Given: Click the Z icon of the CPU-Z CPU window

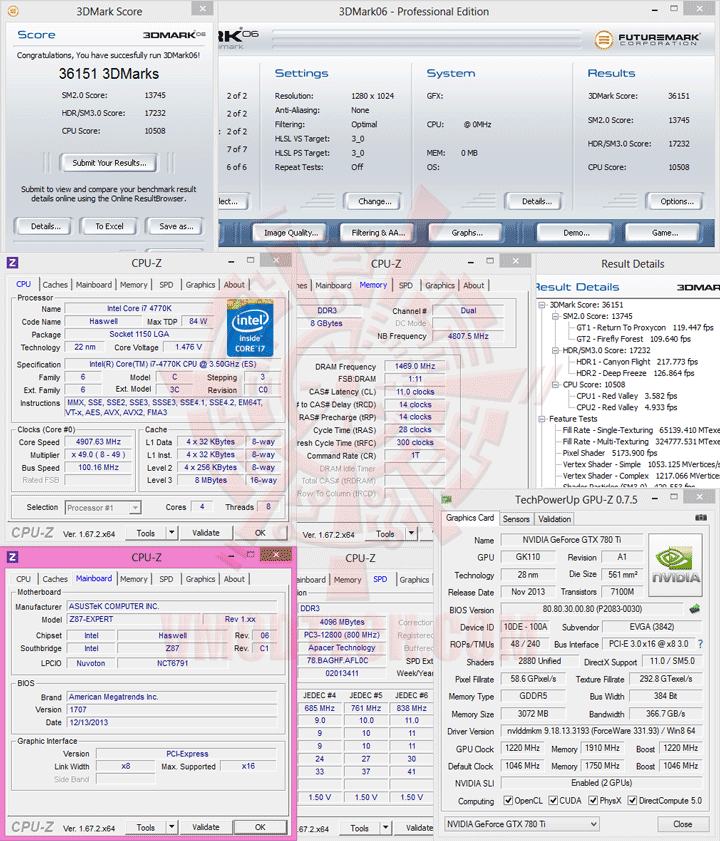Looking at the screenshot, I should 12,262.
